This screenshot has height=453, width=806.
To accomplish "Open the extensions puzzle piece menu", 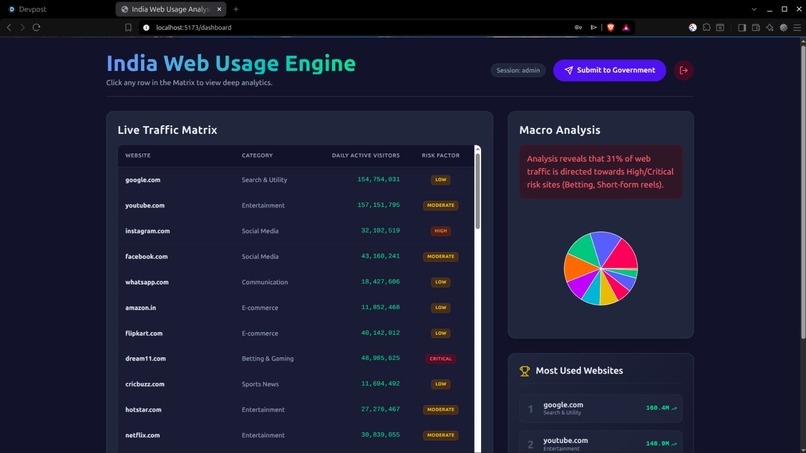I will 706,27.
